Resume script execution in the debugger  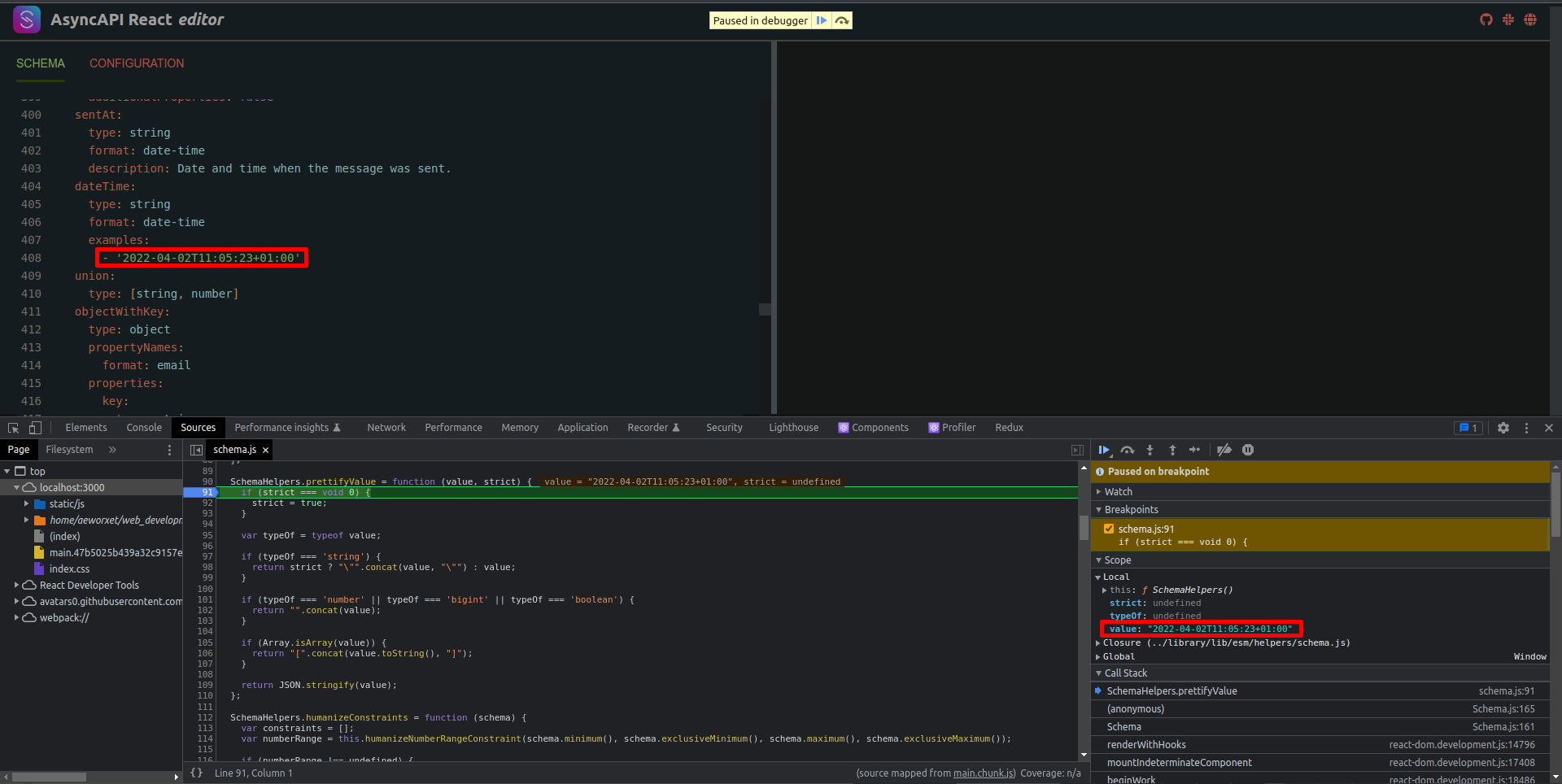click(x=1104, y=450)
